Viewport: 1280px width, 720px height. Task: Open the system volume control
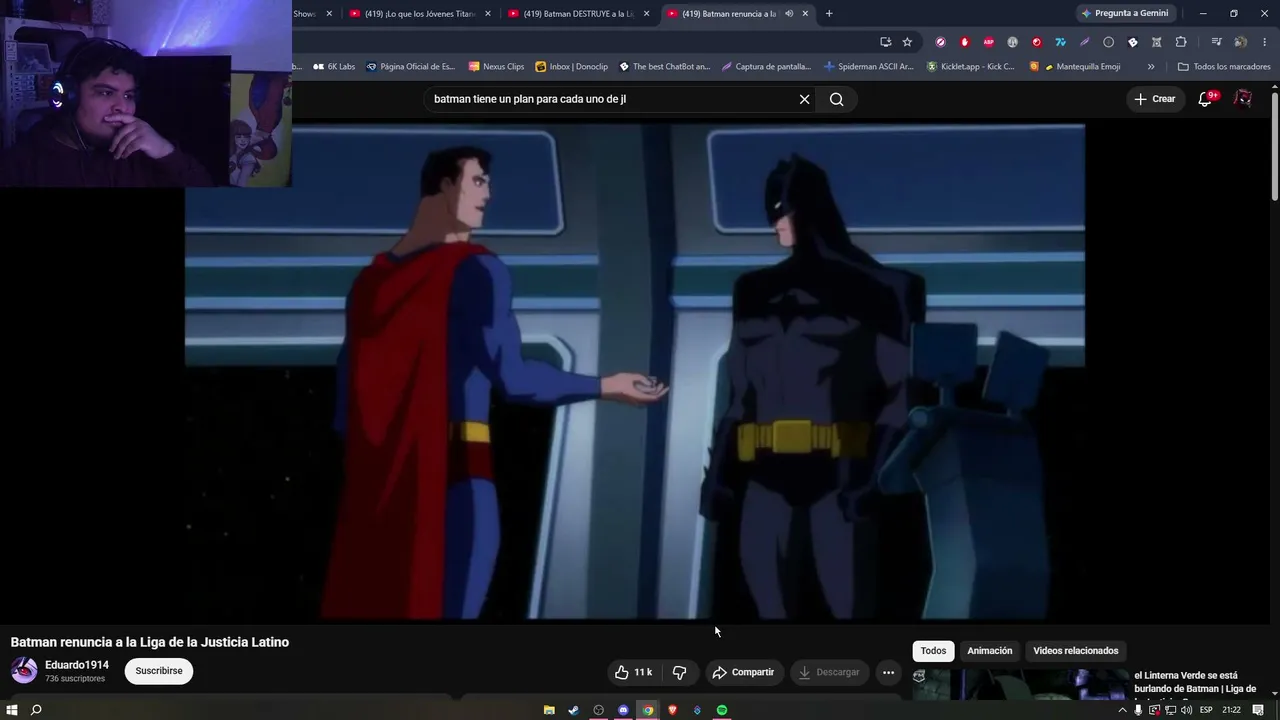[x=1186, y=710]
